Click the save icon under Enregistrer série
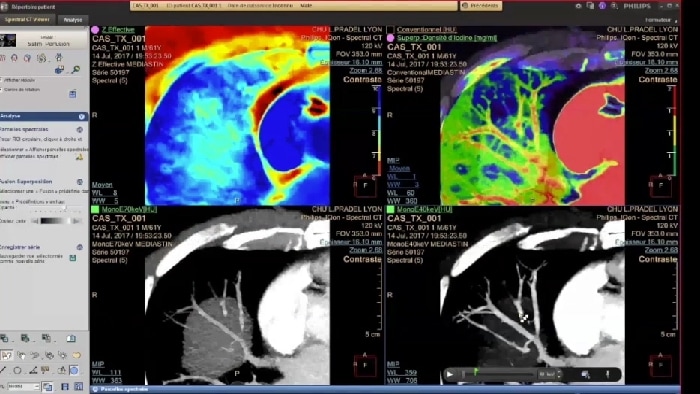The image size is (700, 394). (x=73, y=258)
